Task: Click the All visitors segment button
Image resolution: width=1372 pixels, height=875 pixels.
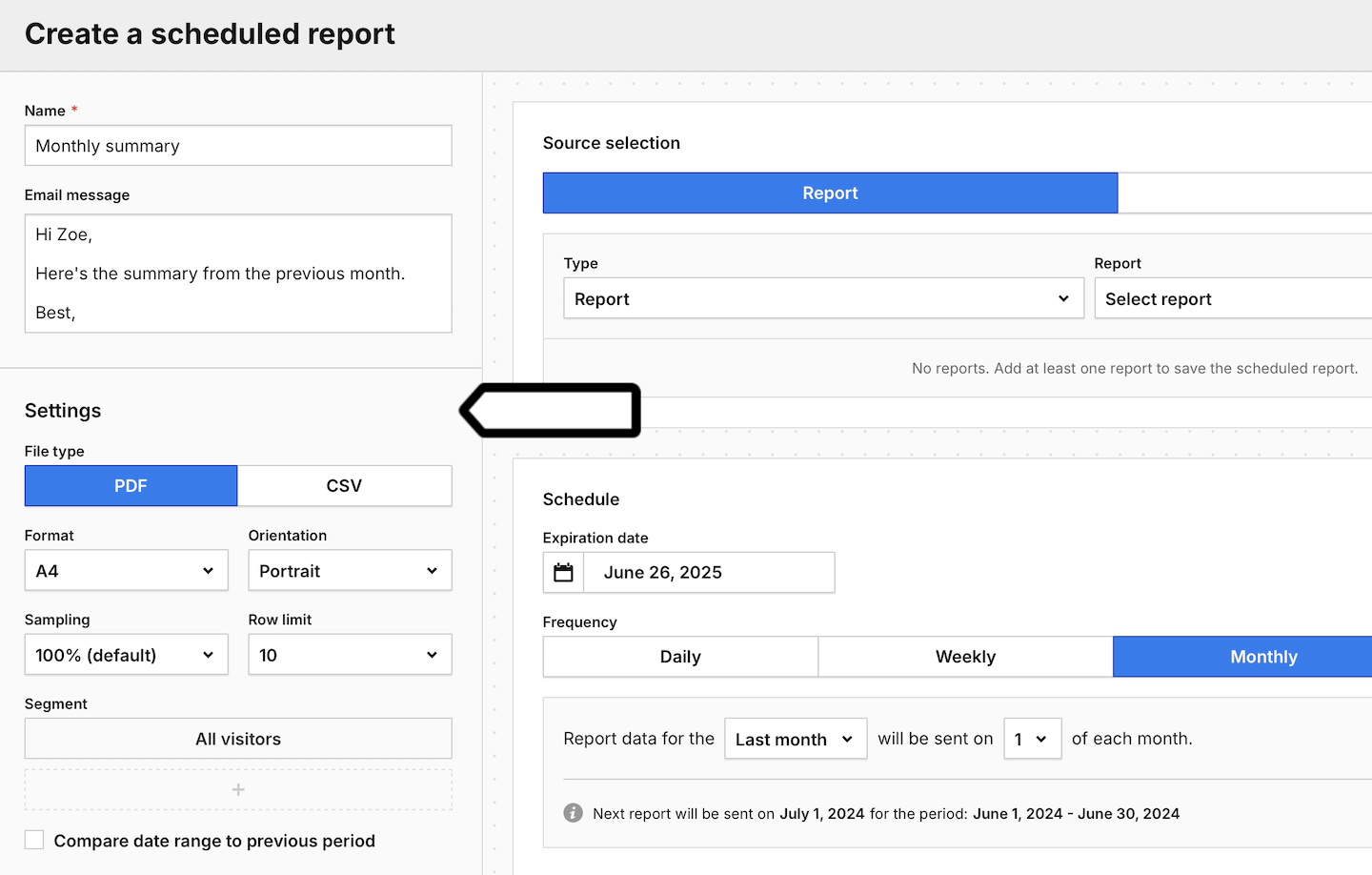Action: pos(238,739)
